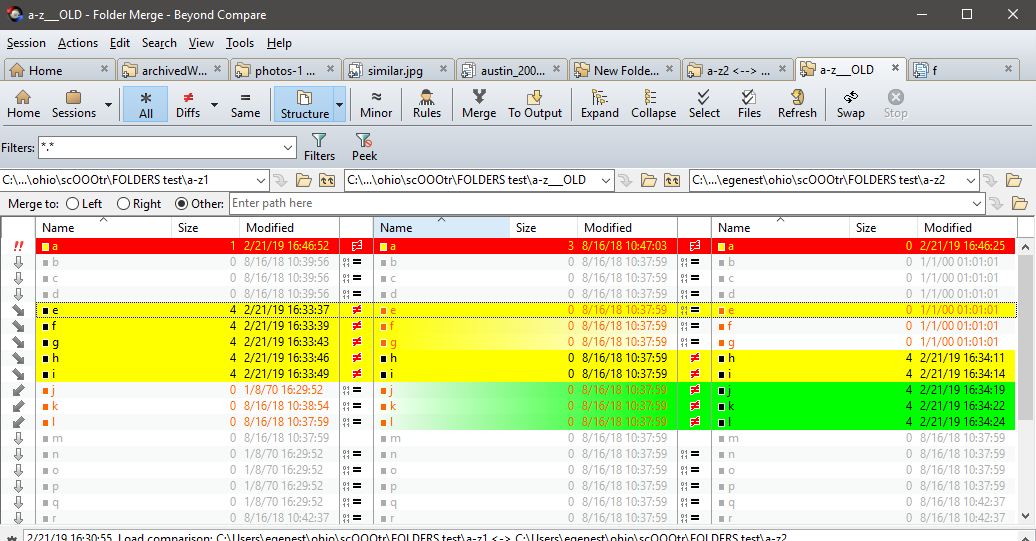Browse for right folder icon

[x=1014, y=180]
